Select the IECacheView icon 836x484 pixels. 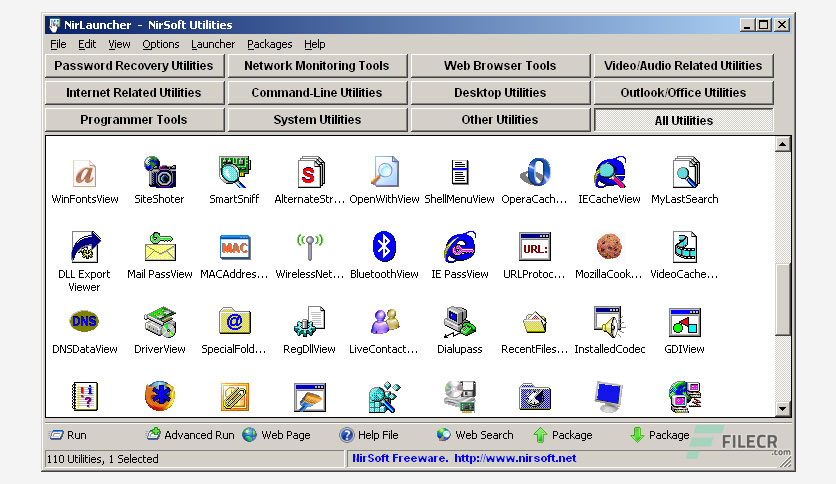tap(609, 172)
